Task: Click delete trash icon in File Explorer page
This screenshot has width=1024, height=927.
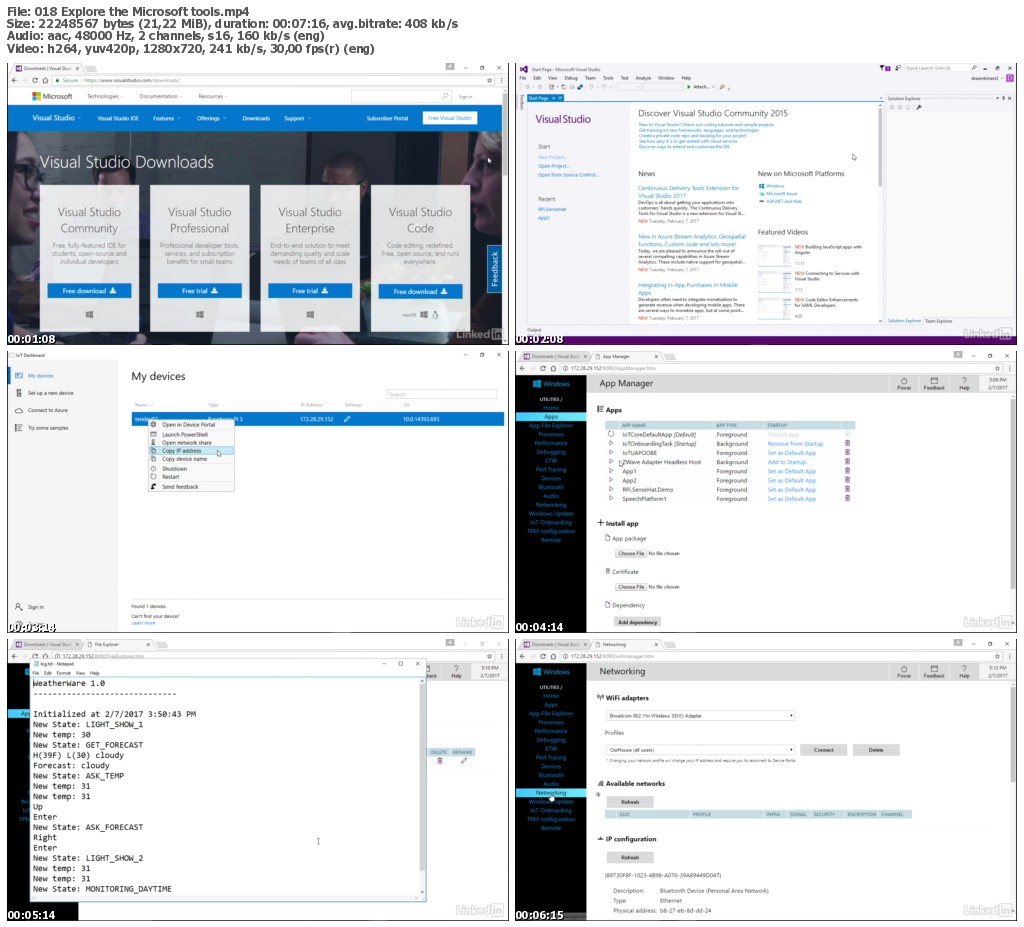Action: point(440,760)
